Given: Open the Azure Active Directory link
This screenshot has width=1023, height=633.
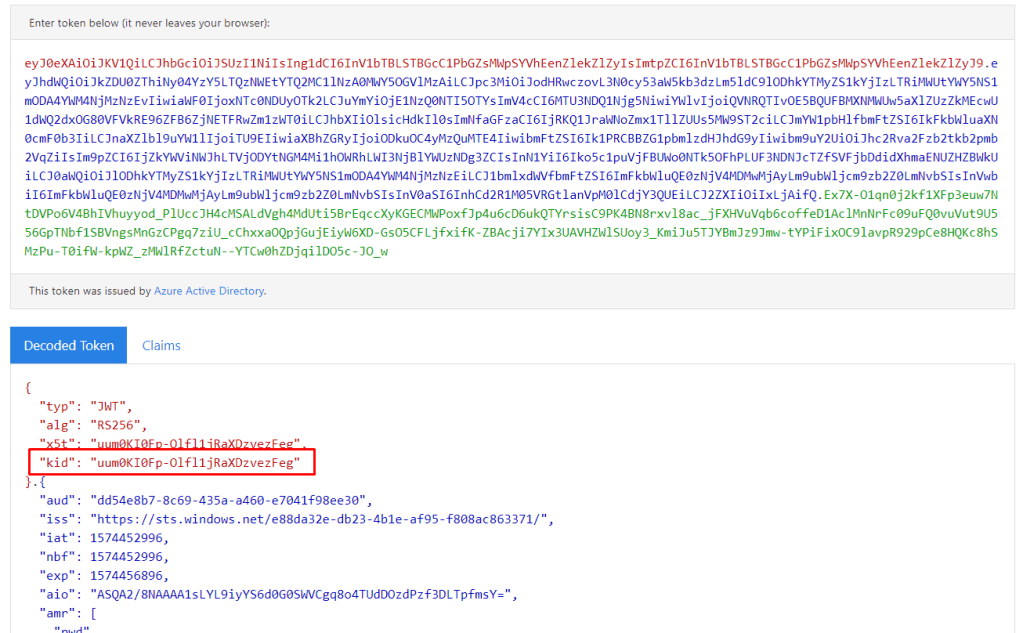Looking at the screenshot, I should pyautogui.click(x=209, y=291).
